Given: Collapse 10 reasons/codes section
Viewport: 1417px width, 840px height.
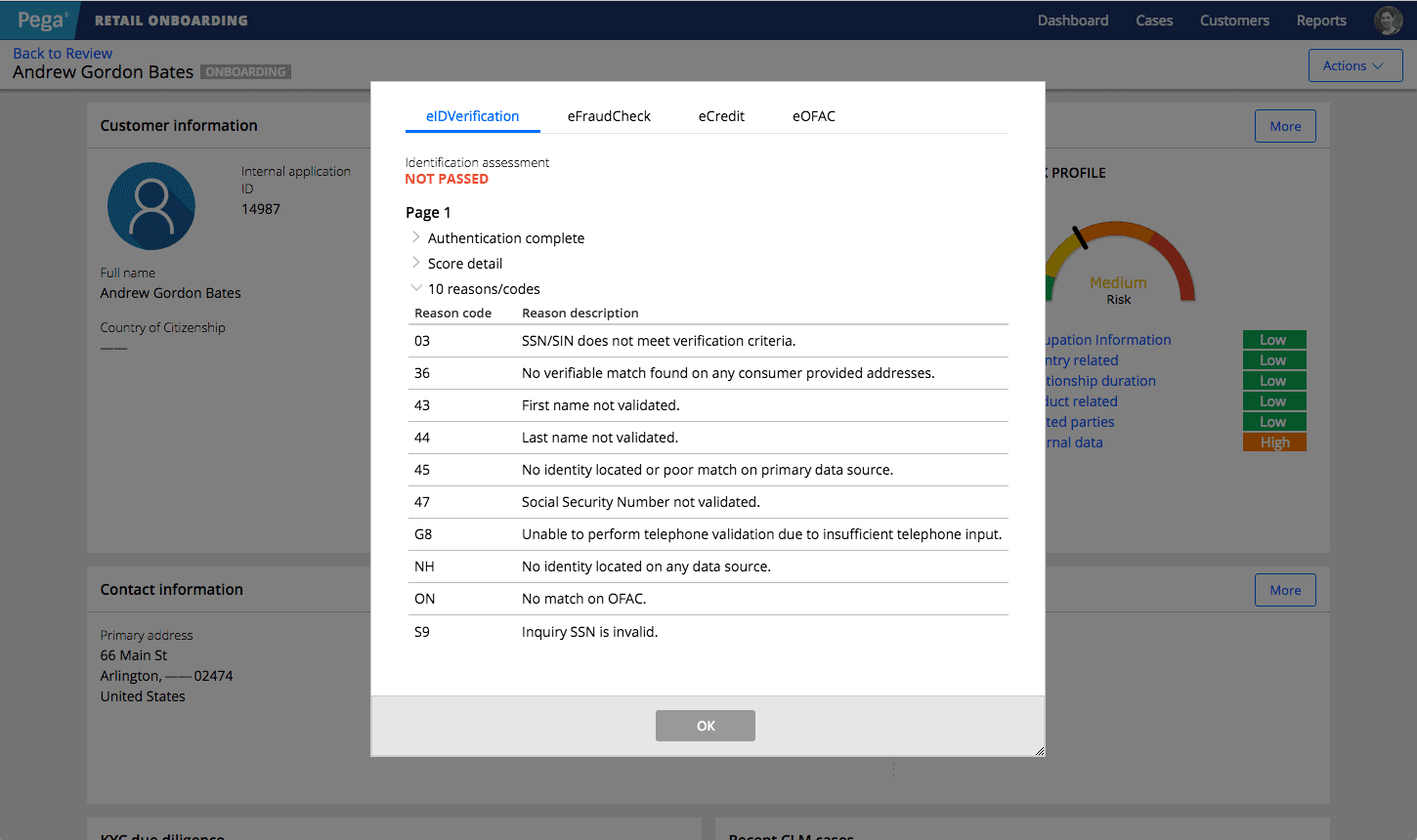Looking at the screenshot, I should (416, 288).
